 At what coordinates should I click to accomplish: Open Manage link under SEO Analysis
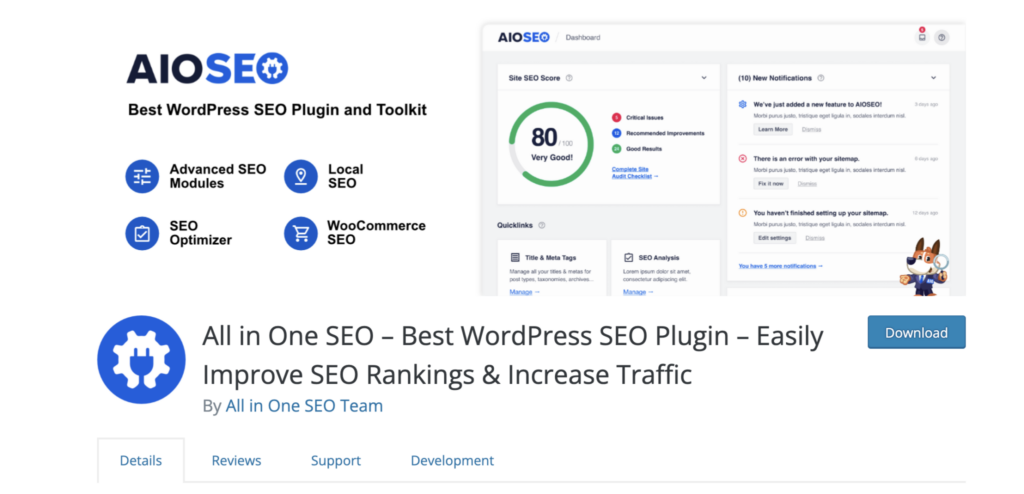pos(638,292)
